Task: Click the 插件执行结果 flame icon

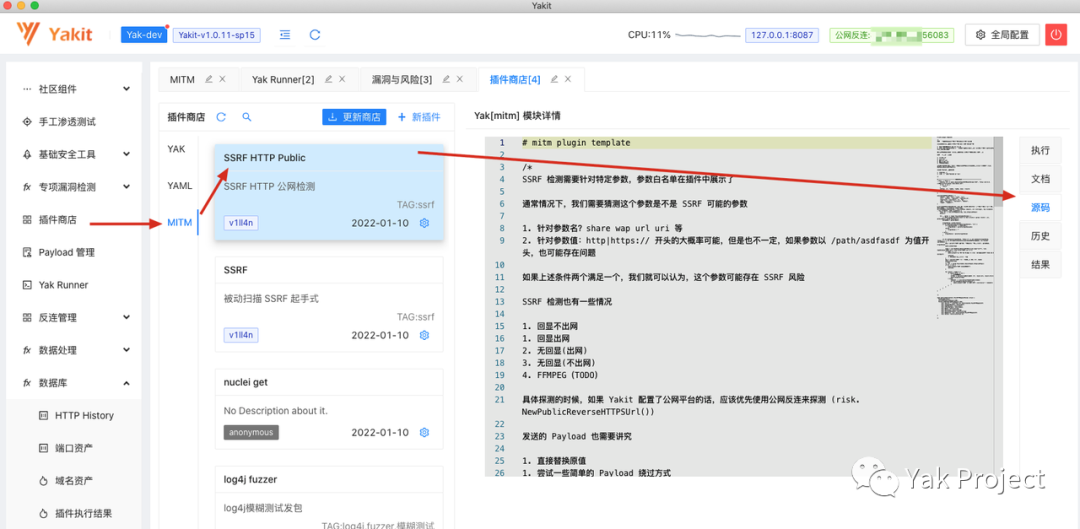Action: (43, 513)
